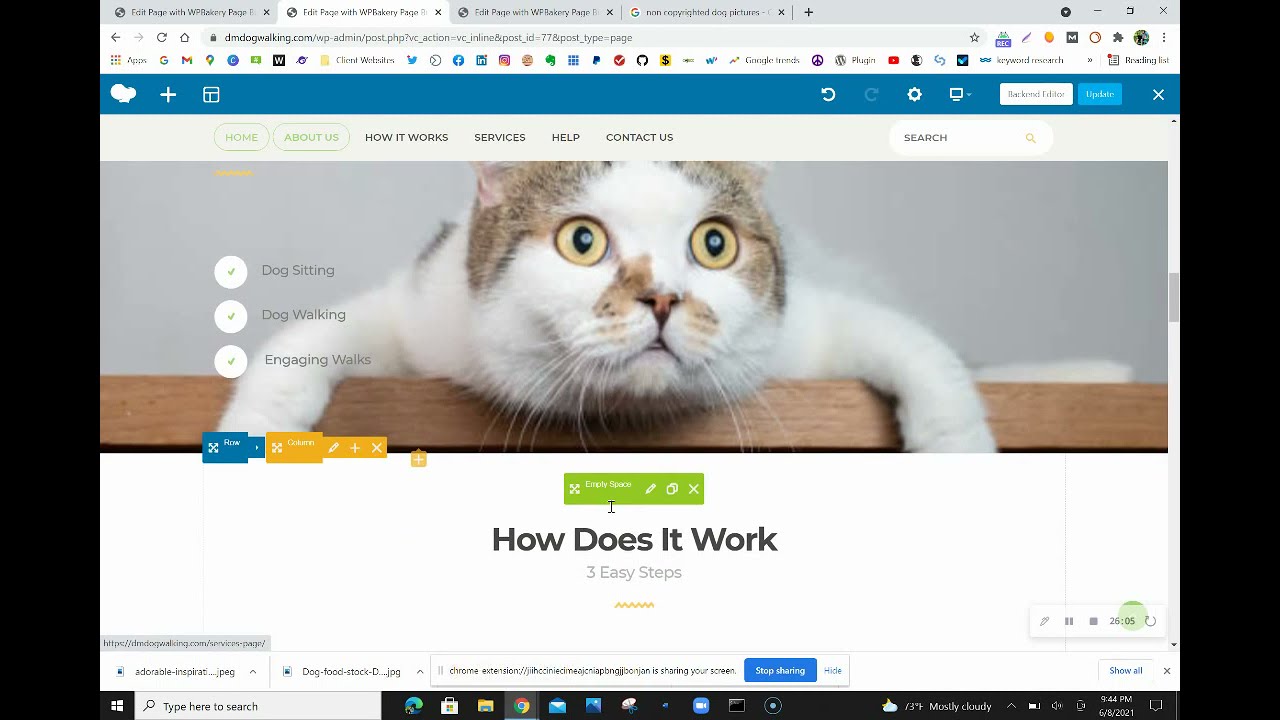Switch to third Edit Page browser tab
1280x720 pixels.
535,12
